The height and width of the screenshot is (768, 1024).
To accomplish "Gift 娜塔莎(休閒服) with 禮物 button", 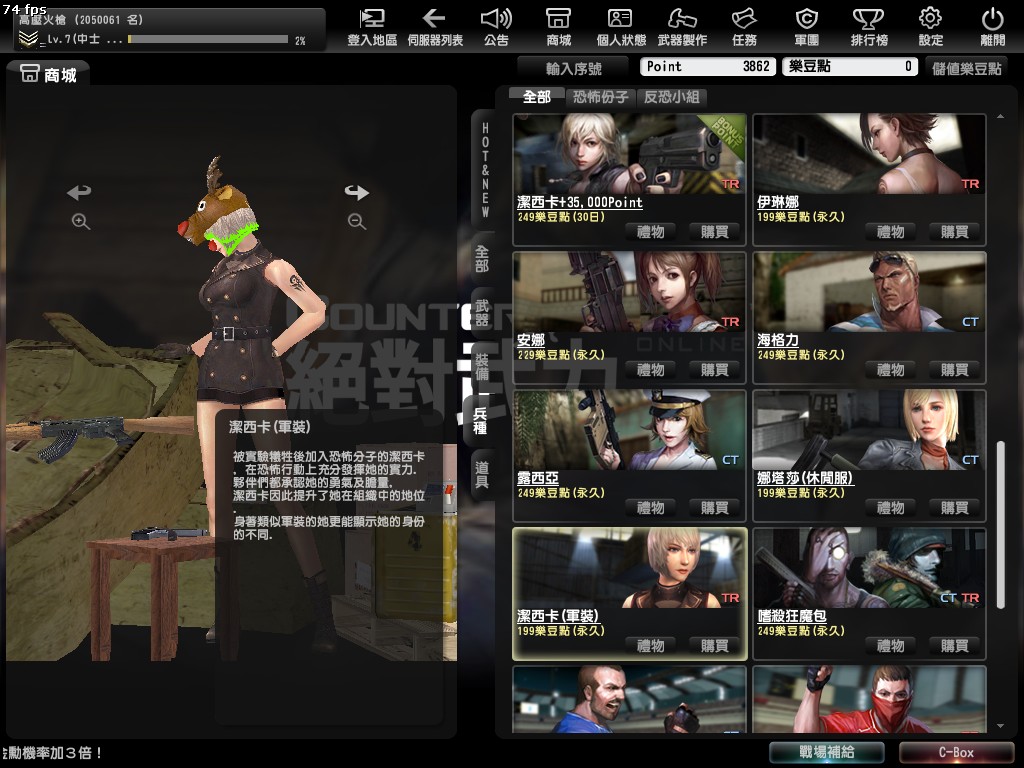I will (891, 508).
